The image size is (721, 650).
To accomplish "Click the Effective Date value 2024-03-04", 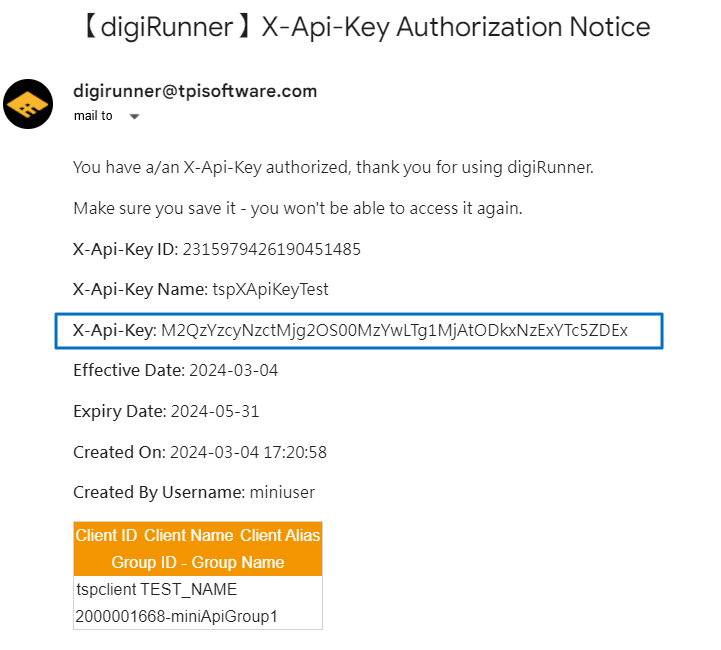I will tap(232, 370).
